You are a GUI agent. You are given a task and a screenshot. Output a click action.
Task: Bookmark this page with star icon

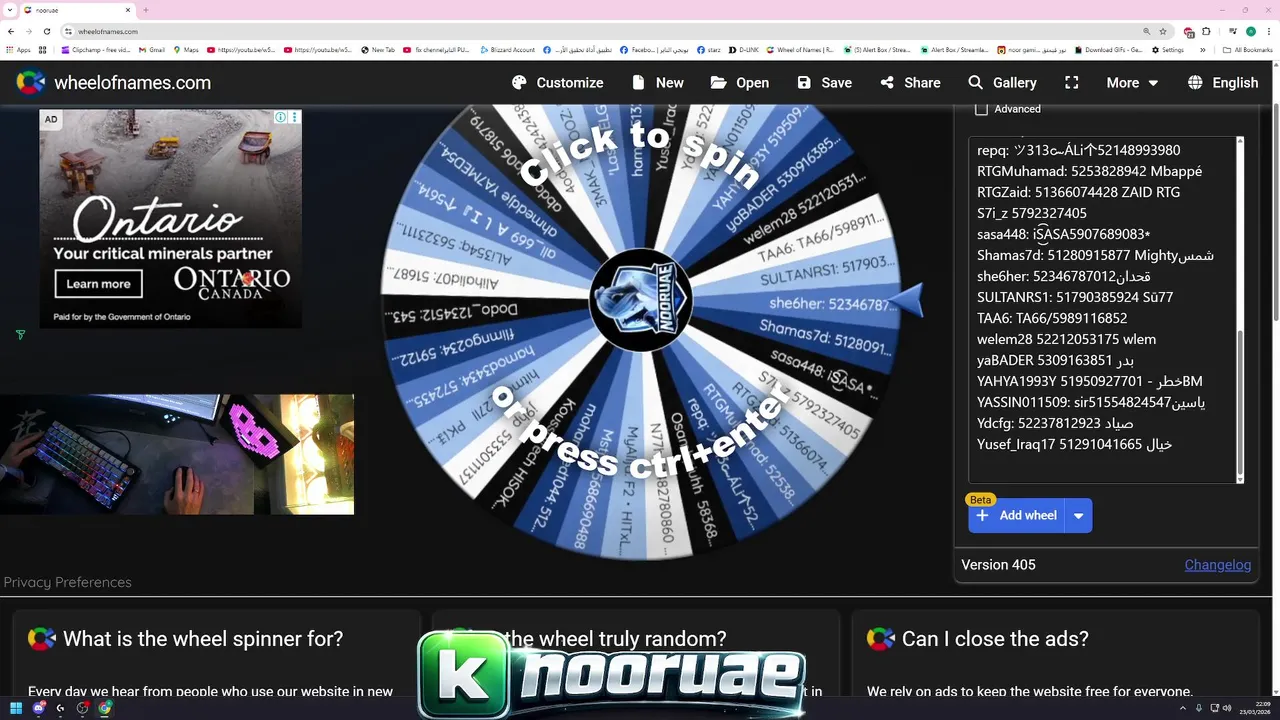[x=1162, y=31]
